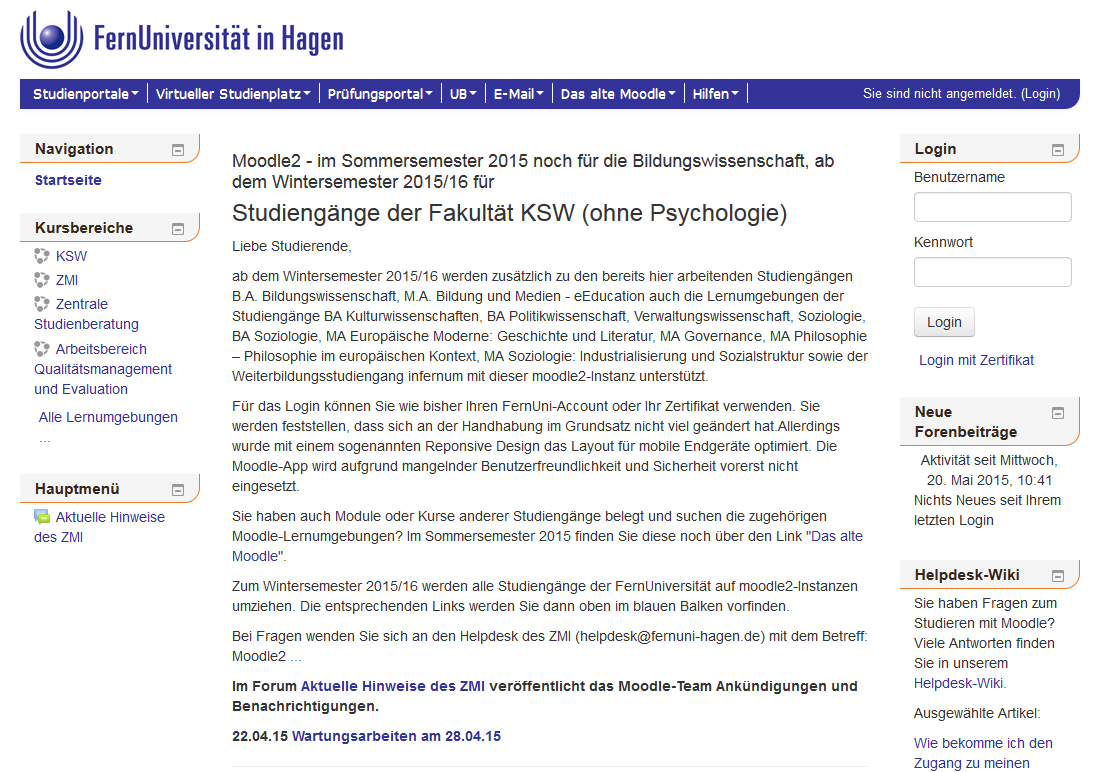Open bold Aktuelle Hinweise des ZMI forum link
Screen dimensions: 1099x772
(392, 686)
